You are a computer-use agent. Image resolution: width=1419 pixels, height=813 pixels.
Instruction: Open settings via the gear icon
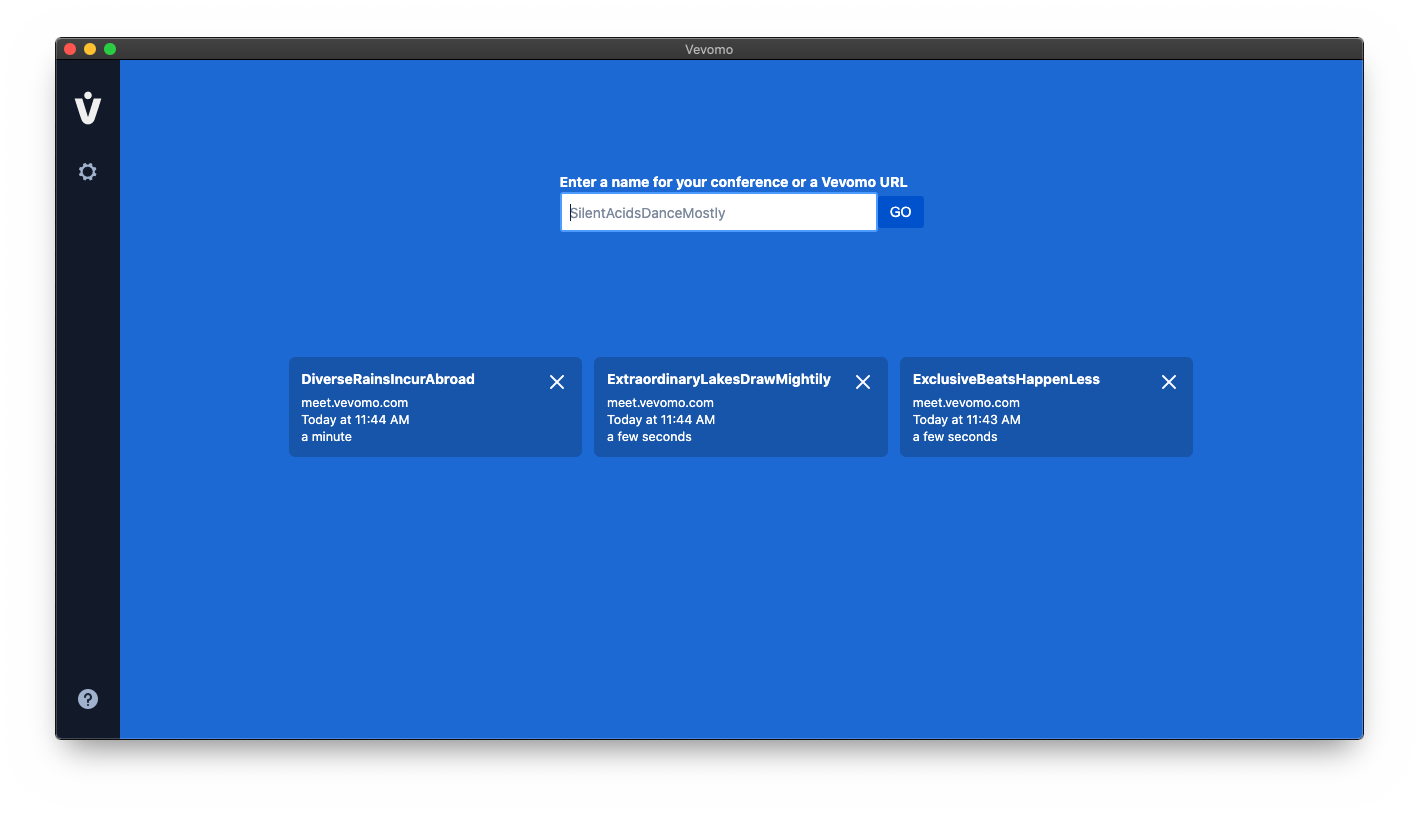click(88, 172)
